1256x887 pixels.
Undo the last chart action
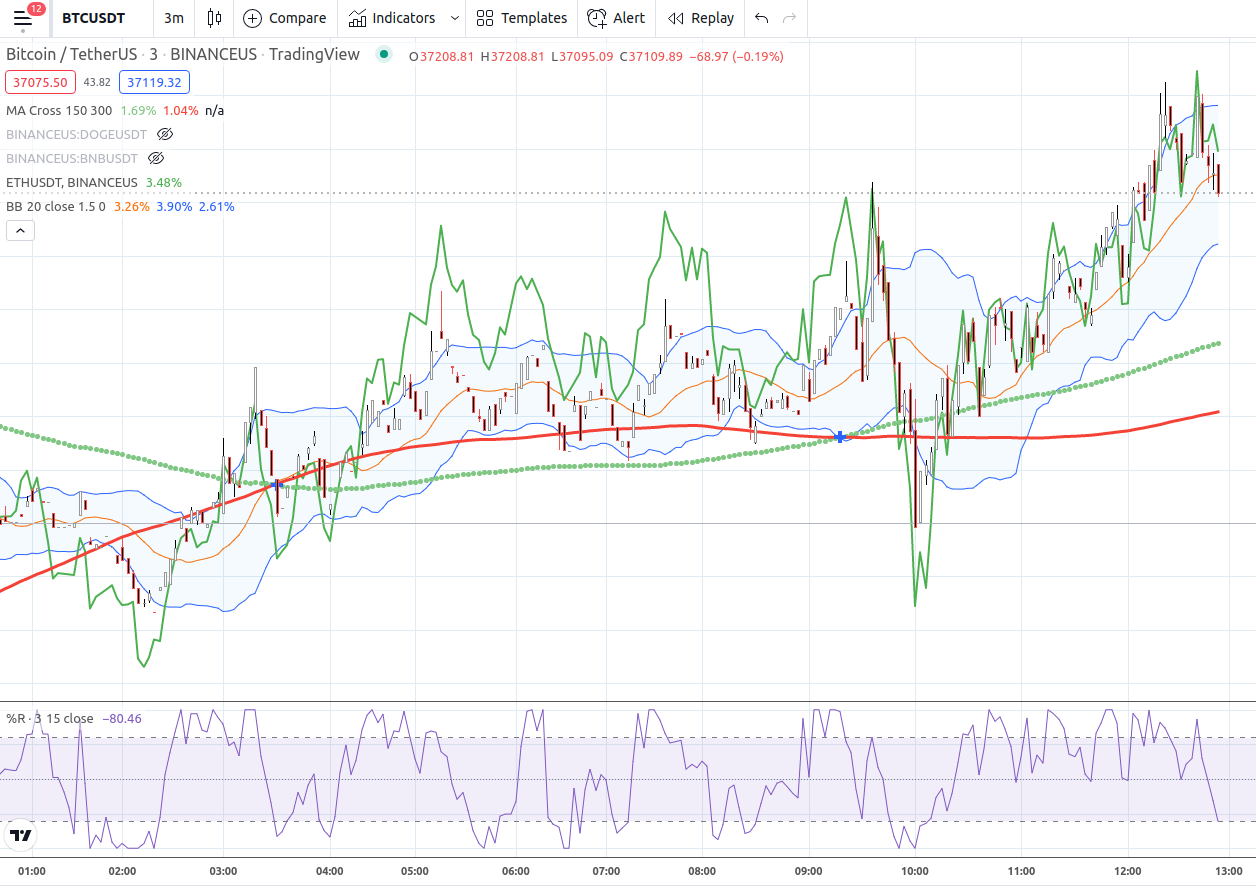tap(762, 18)
